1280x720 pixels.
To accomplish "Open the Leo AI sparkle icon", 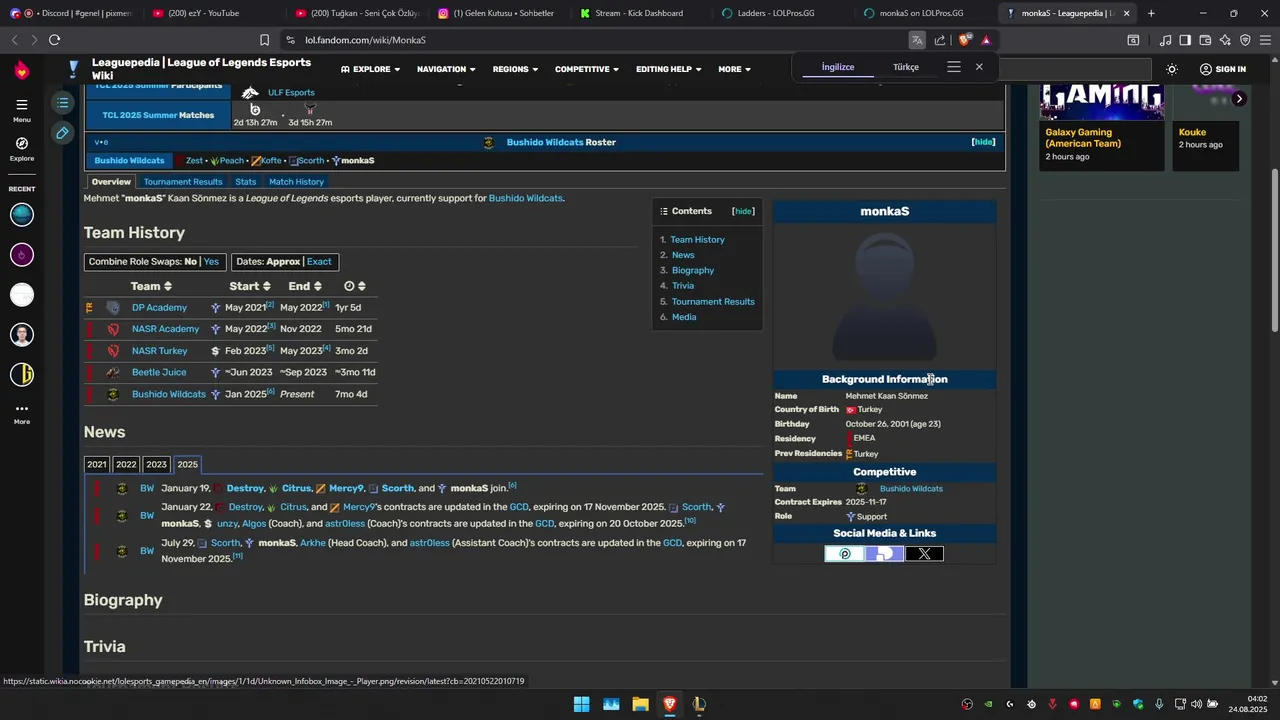I will (1225, 40).
